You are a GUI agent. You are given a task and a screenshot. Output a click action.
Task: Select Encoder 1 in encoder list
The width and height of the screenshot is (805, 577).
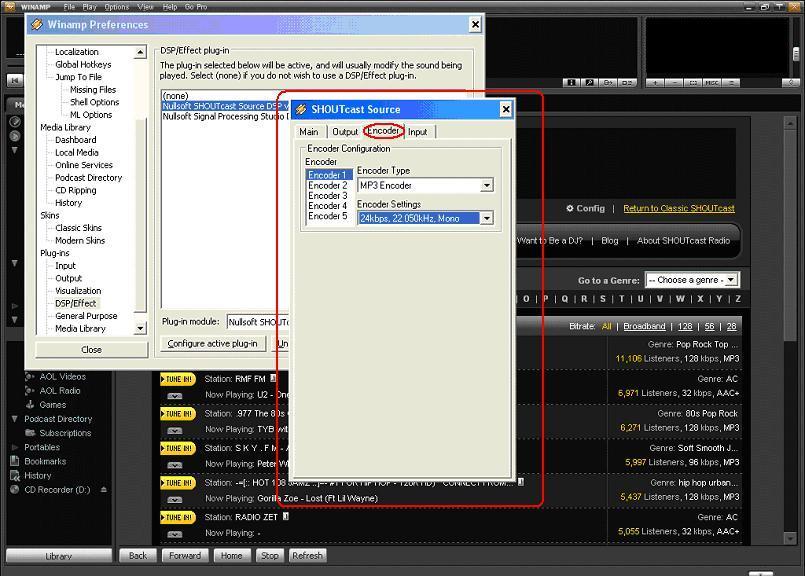(x=329, y=175)
